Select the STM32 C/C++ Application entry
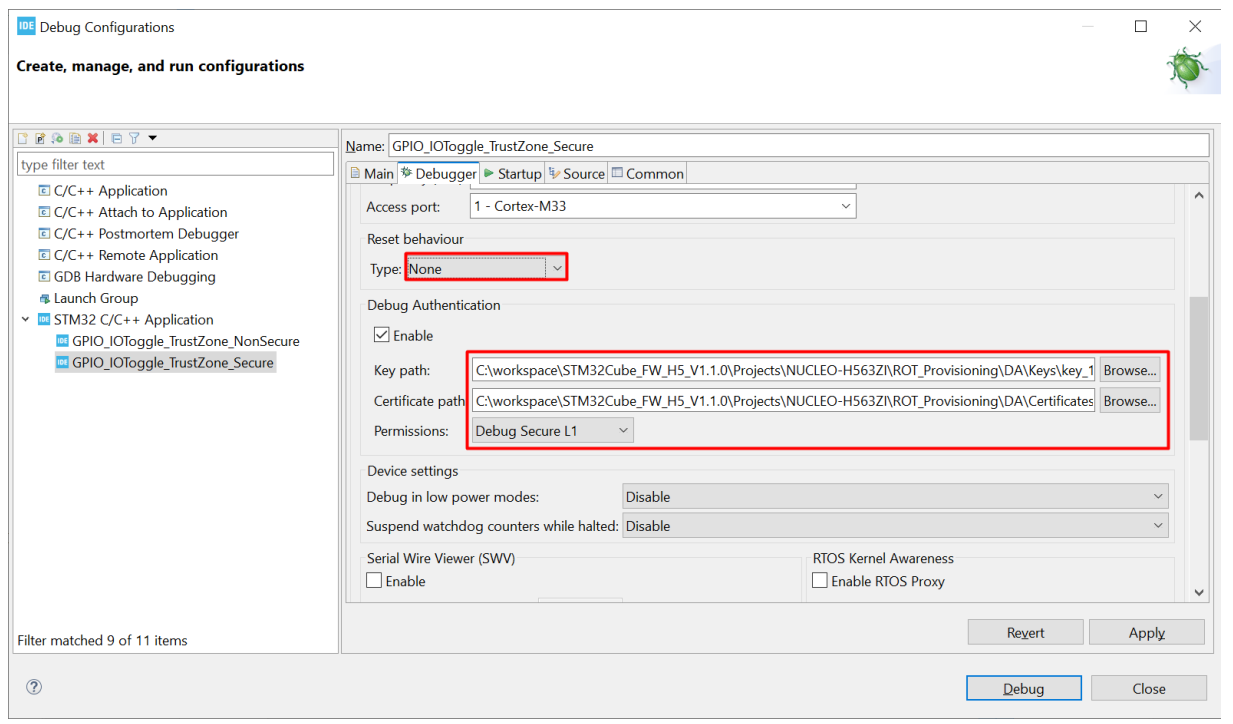Image resolution: width=1233 pixels, height=724 pixels. 125,320
